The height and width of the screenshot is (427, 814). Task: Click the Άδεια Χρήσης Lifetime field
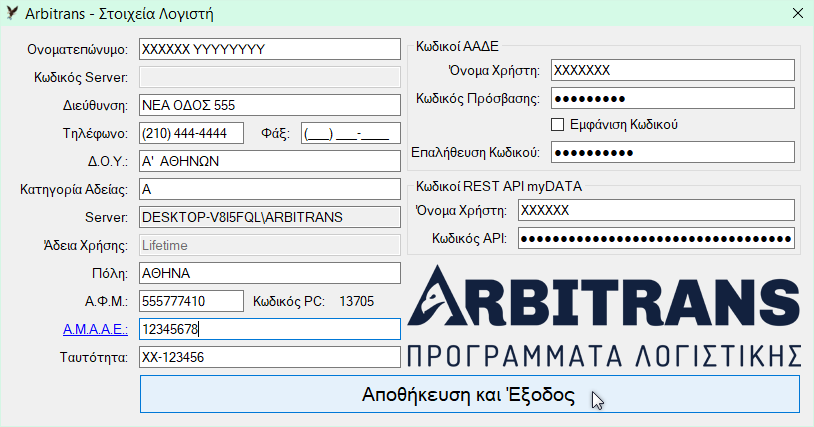269,245
